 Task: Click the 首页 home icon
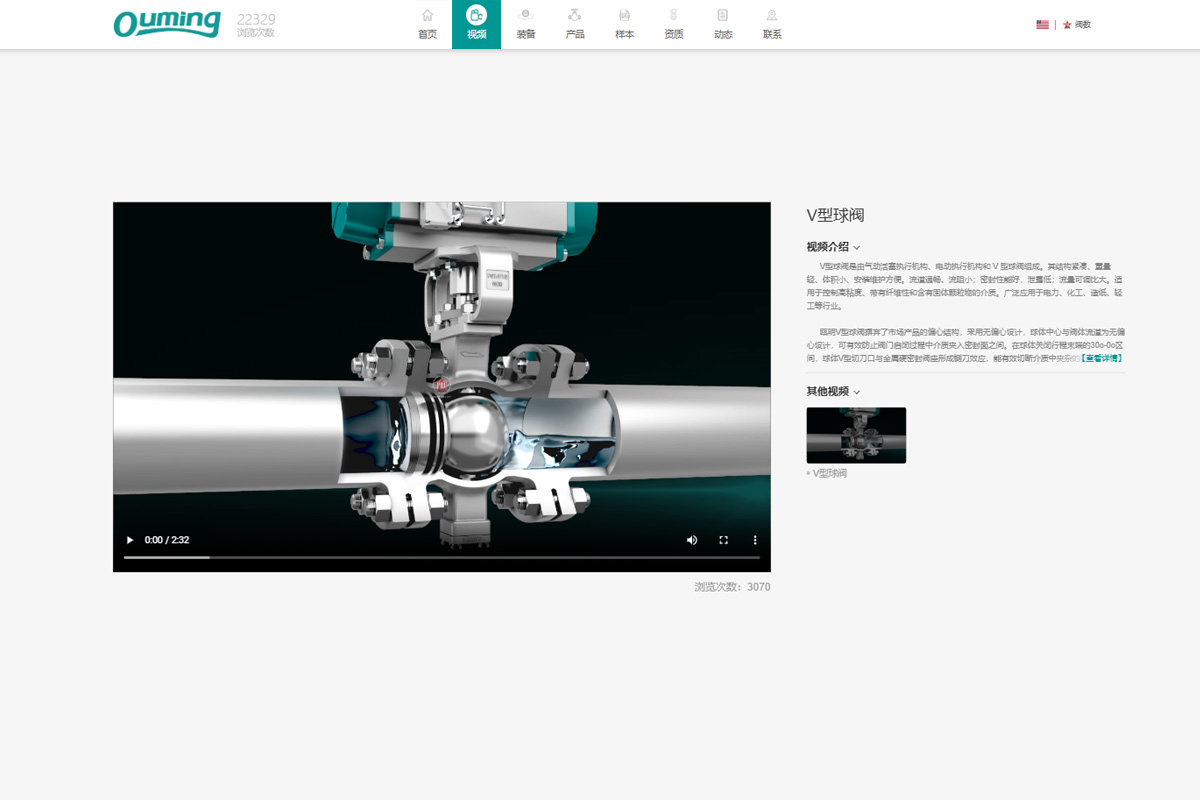pos(427,16)
